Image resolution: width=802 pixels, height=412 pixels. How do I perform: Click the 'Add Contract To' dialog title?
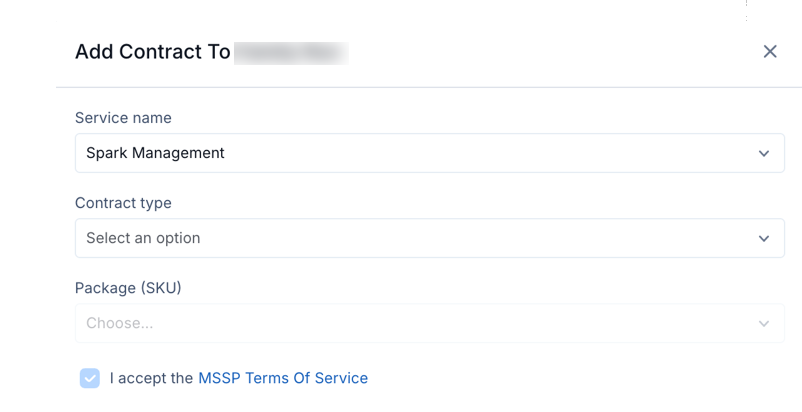pyautogui.click(x=152, y=52)
